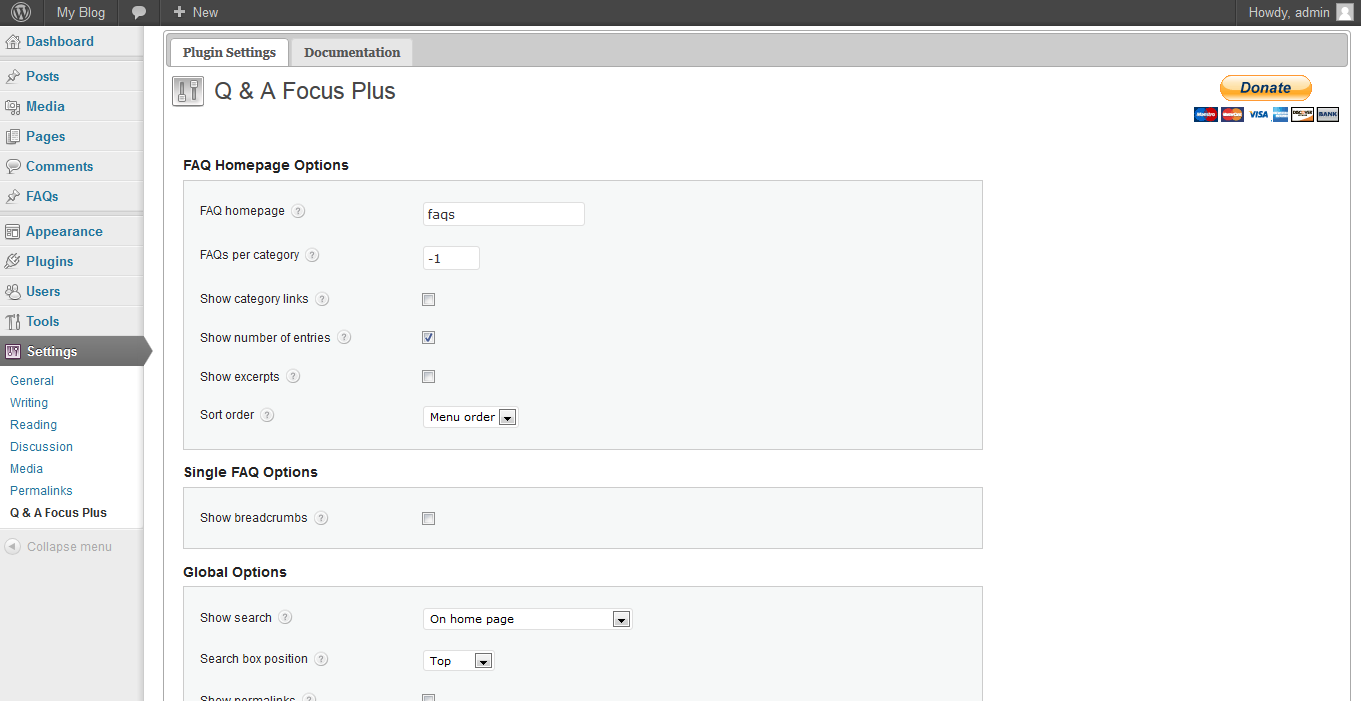Click help icon beside Show excerpts

[x=293, y=377]
